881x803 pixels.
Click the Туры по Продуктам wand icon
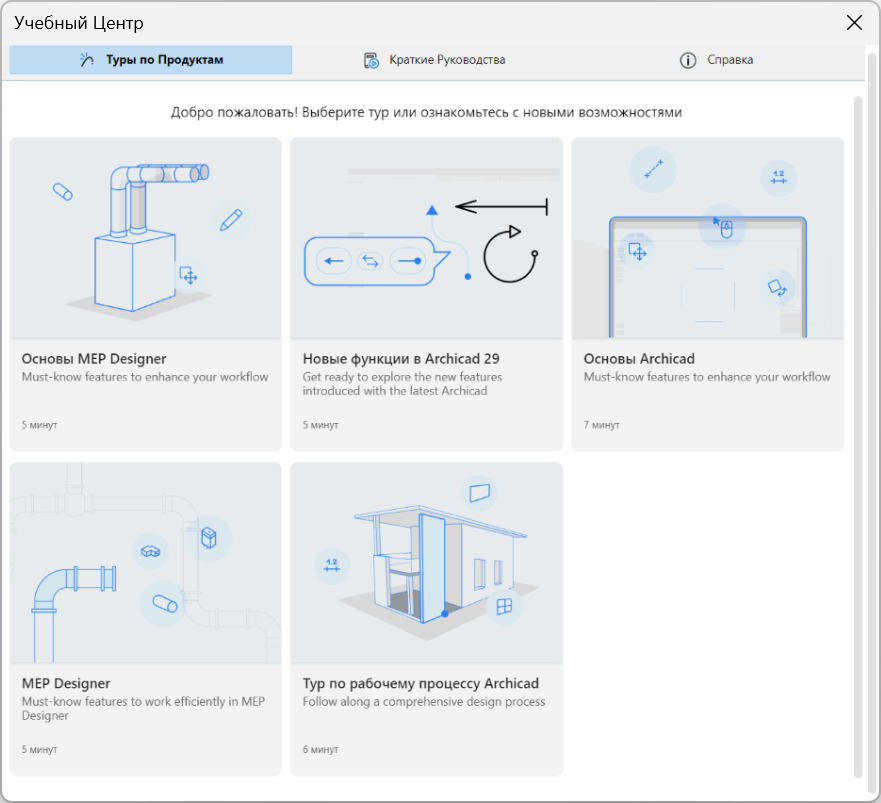(87, 60)
